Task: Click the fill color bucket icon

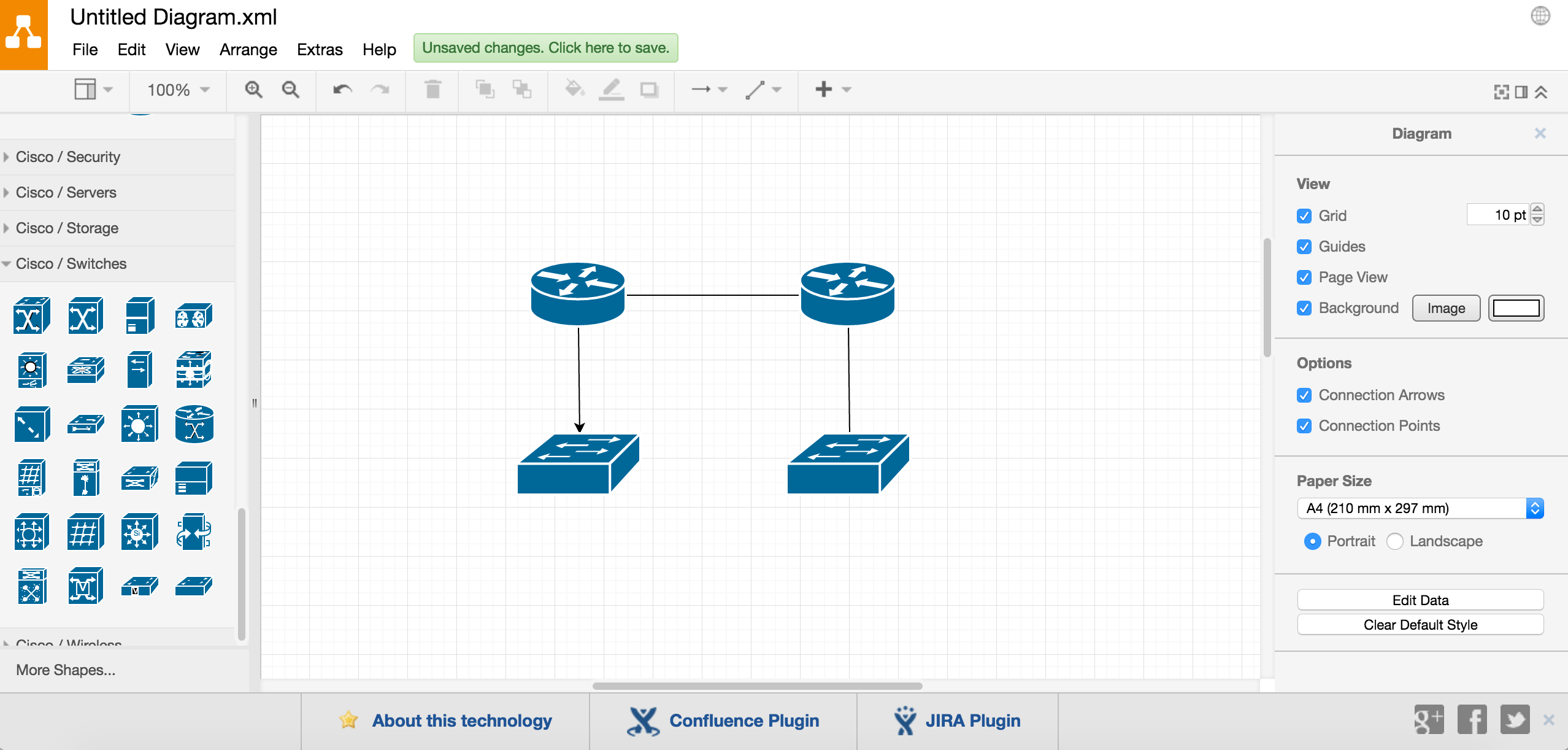Action: click(574, 90)
